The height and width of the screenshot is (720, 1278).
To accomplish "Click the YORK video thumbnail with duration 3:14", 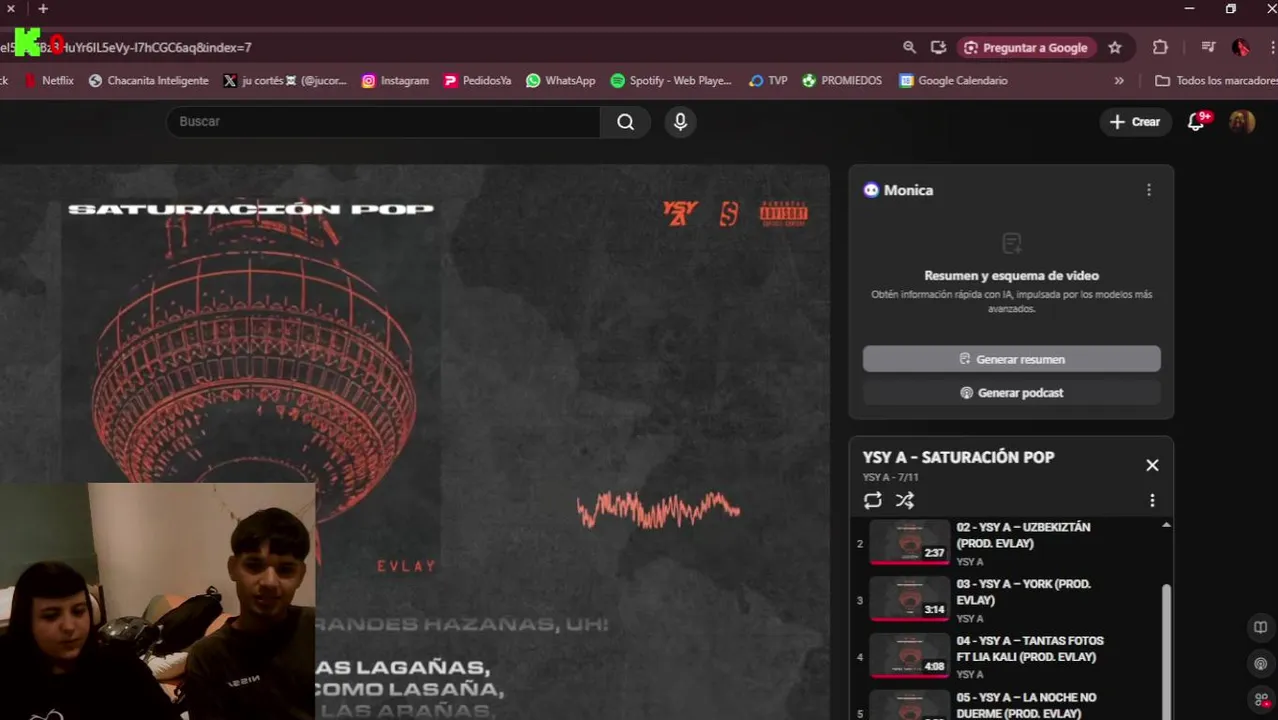I will (909, 600).
